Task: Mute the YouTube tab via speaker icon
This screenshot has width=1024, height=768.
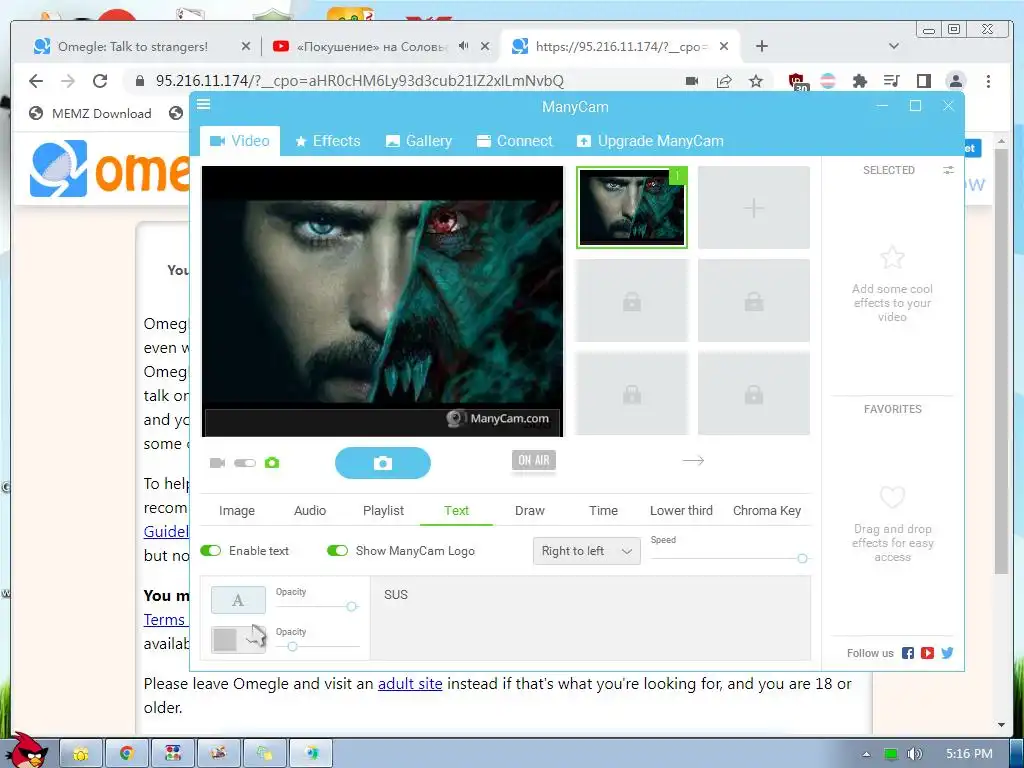Action: click(x=463, y=46)
